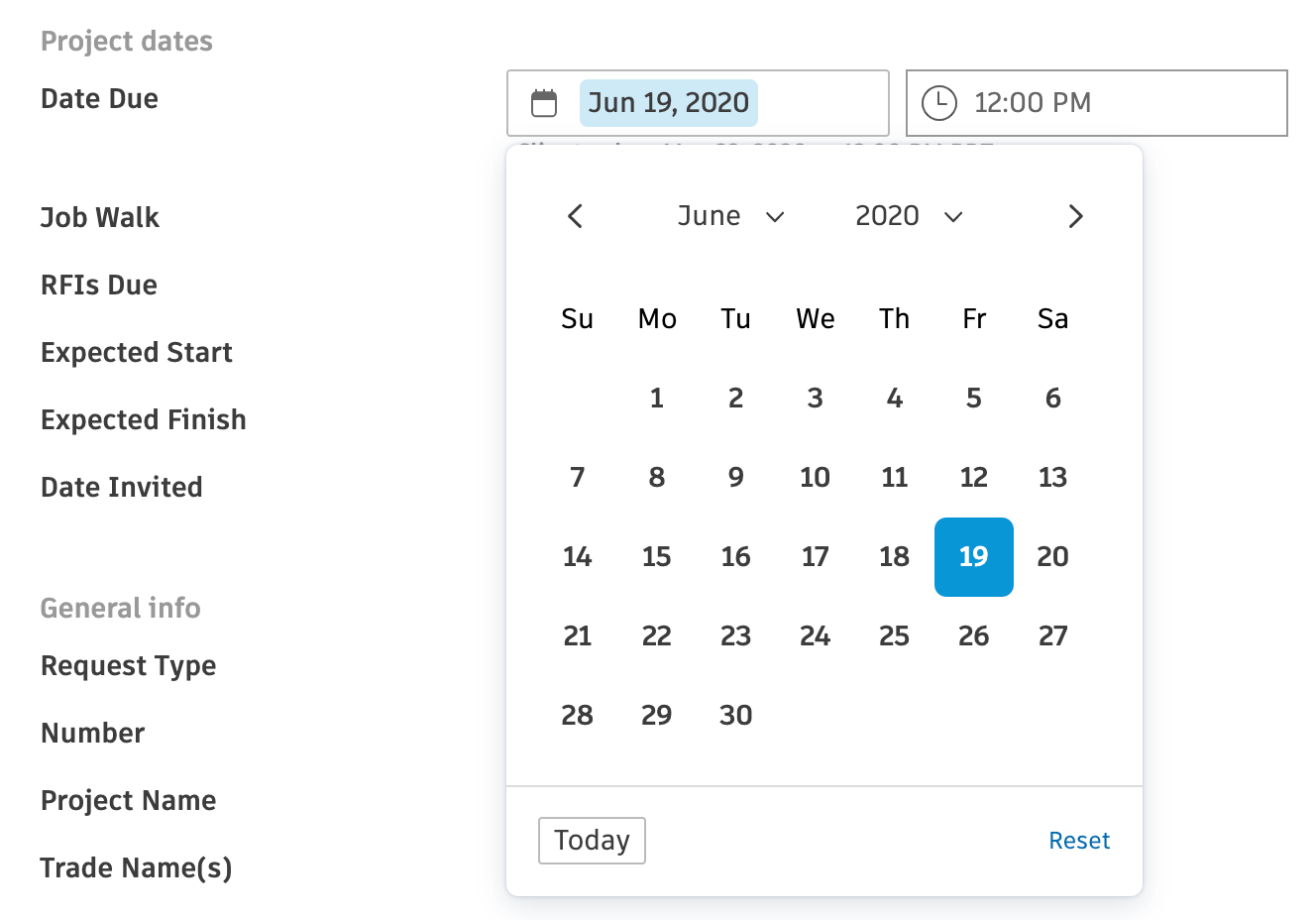Go to previous month with left arrow

(x=575, y=216)
